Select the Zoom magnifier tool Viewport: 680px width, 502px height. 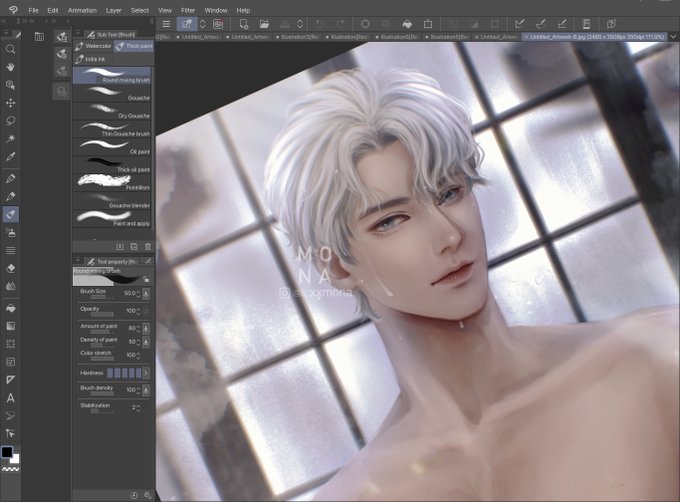coord(10,49)
